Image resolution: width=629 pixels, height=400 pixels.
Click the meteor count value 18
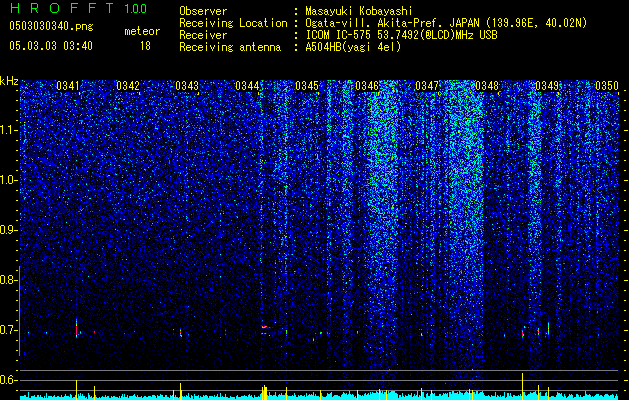pyautogui.click(x=145, y=46)
